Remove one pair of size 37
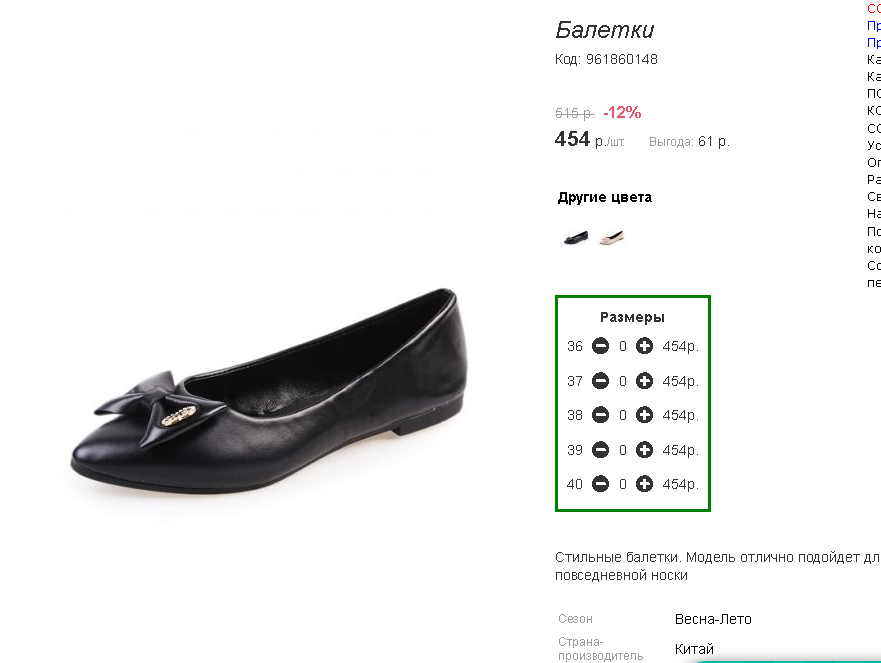Screen dimensions: 881x663 coord(600,381)
